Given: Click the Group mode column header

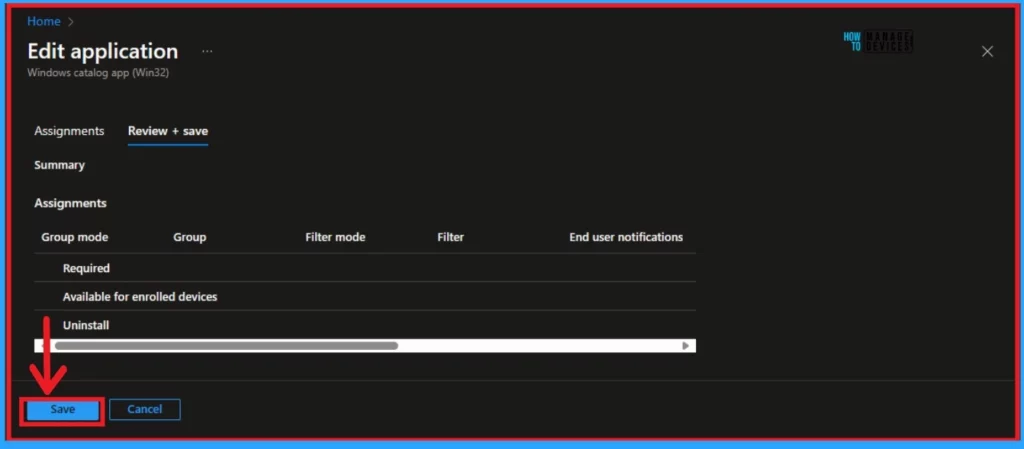Looking at the screenshot, I should tap(74, 237).
